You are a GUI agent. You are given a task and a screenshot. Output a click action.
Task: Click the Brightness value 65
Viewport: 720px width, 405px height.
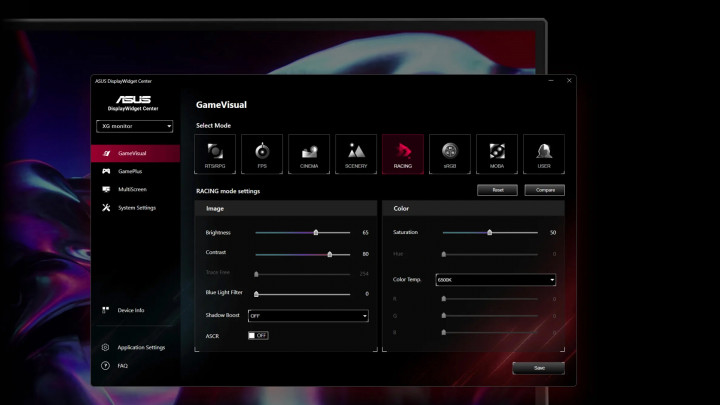[x=366, y=232]
